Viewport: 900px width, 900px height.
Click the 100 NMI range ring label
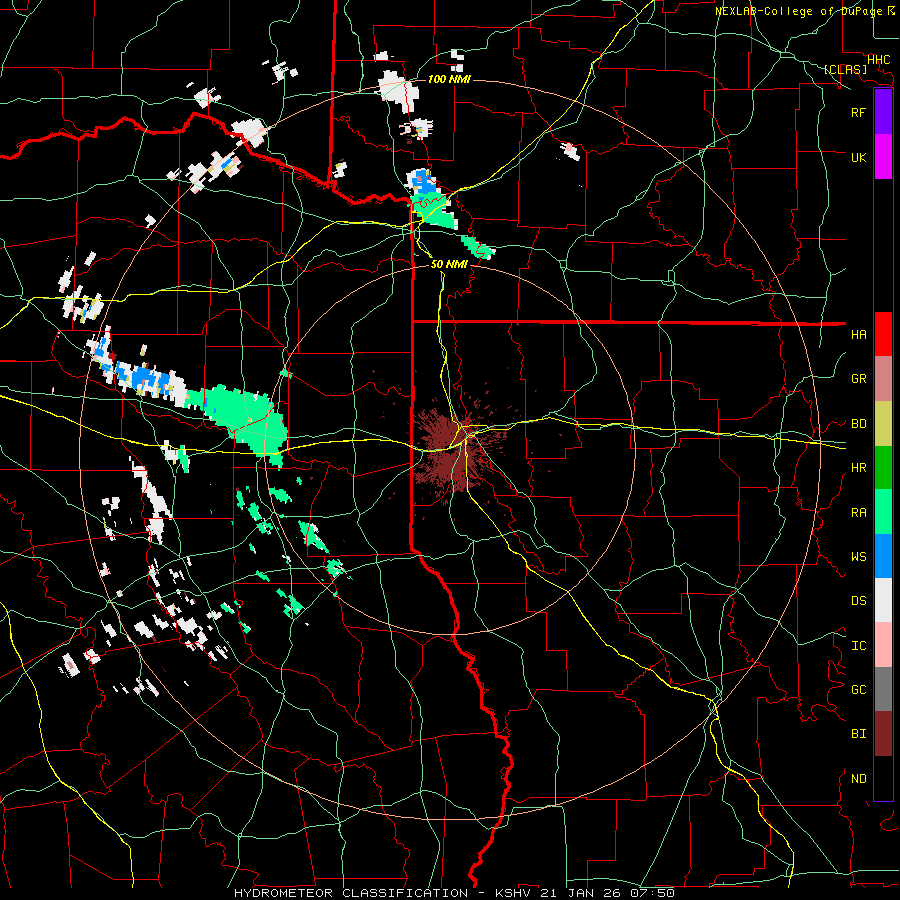click(449, 79)
